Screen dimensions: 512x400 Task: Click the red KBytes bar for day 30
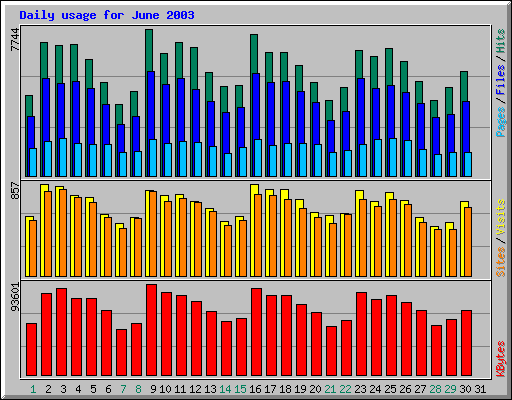(x=467, y=343)
